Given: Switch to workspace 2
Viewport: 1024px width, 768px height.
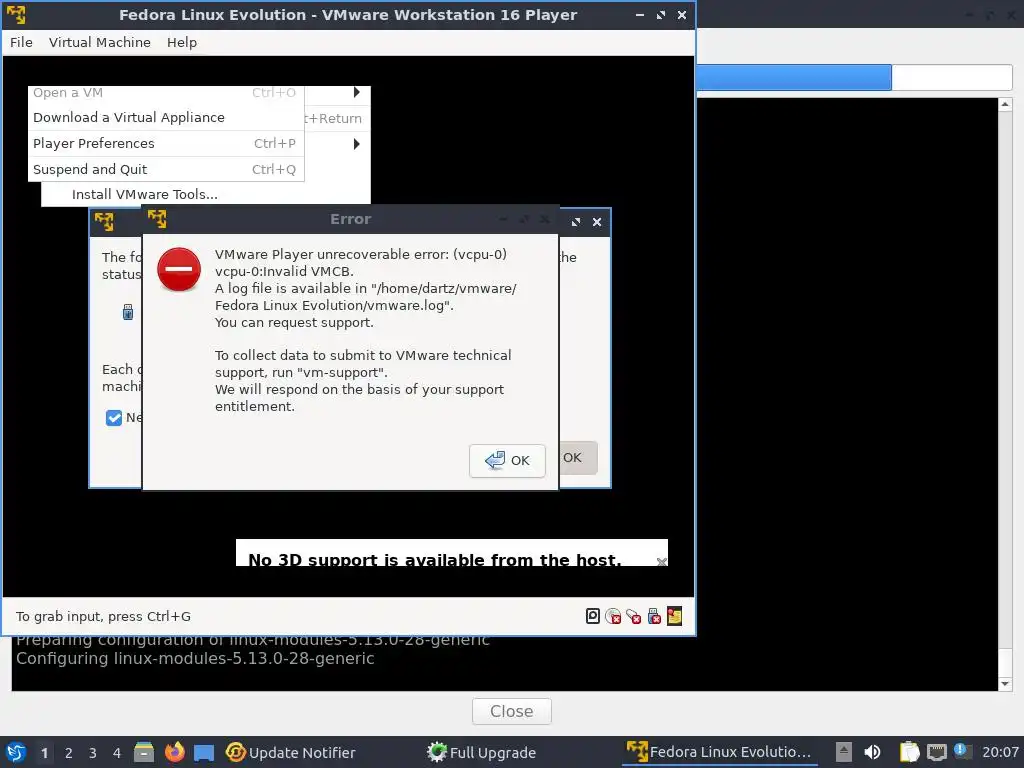Looking at the screenshot, I should 69,753.
